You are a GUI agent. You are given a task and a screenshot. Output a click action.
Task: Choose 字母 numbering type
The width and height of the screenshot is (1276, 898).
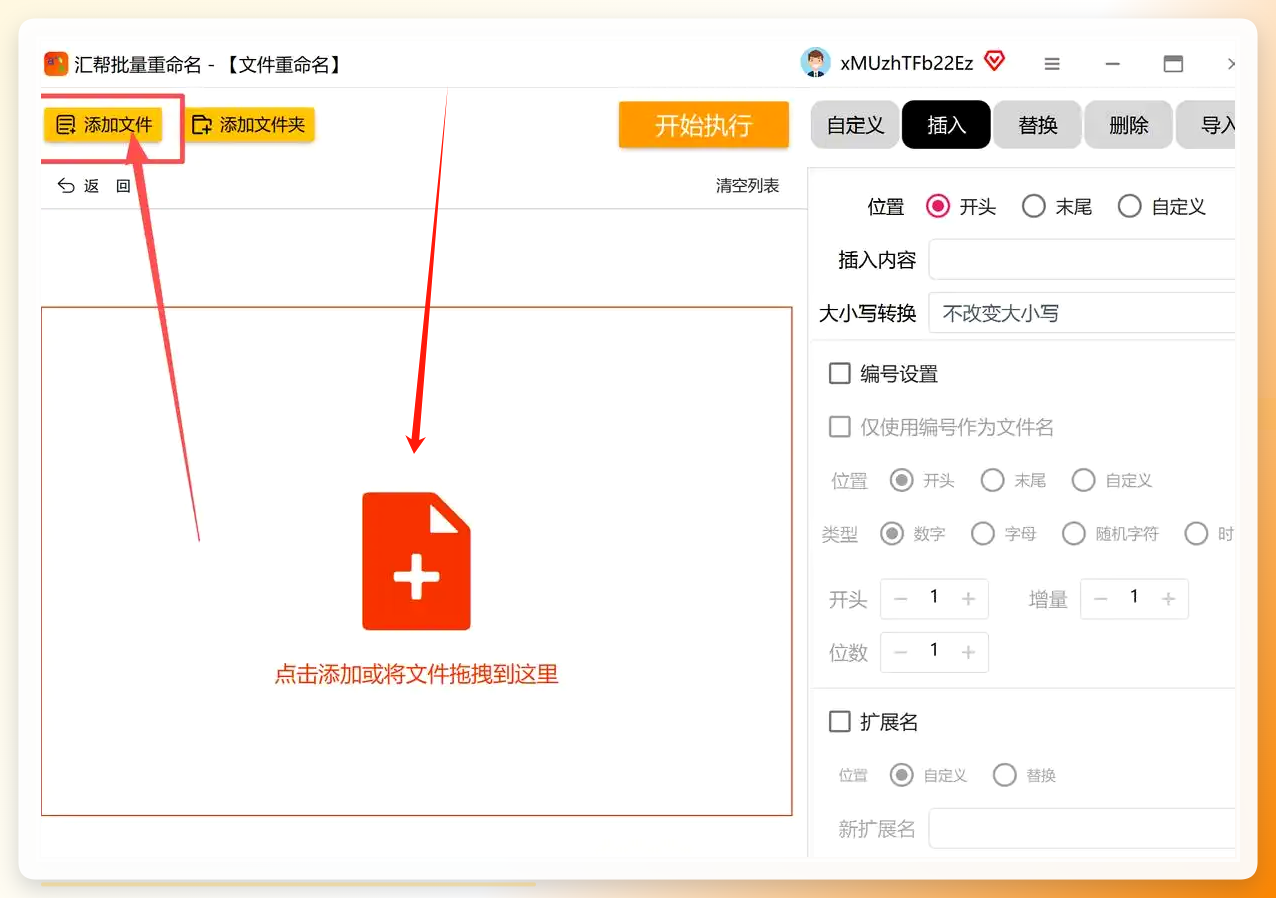(x=983, y=534)
